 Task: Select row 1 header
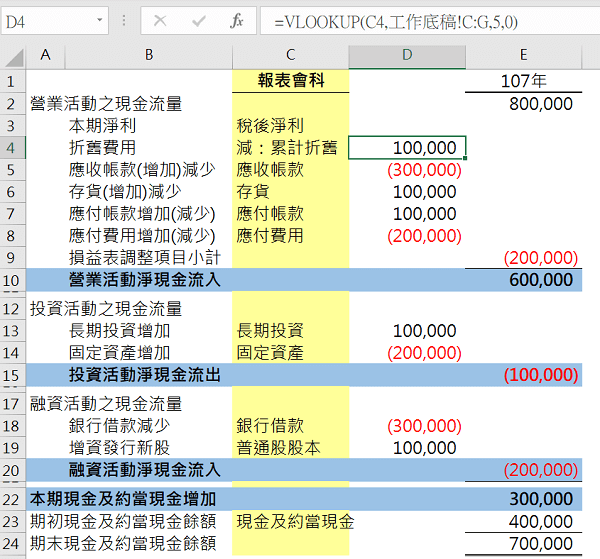tap(11, 81)
